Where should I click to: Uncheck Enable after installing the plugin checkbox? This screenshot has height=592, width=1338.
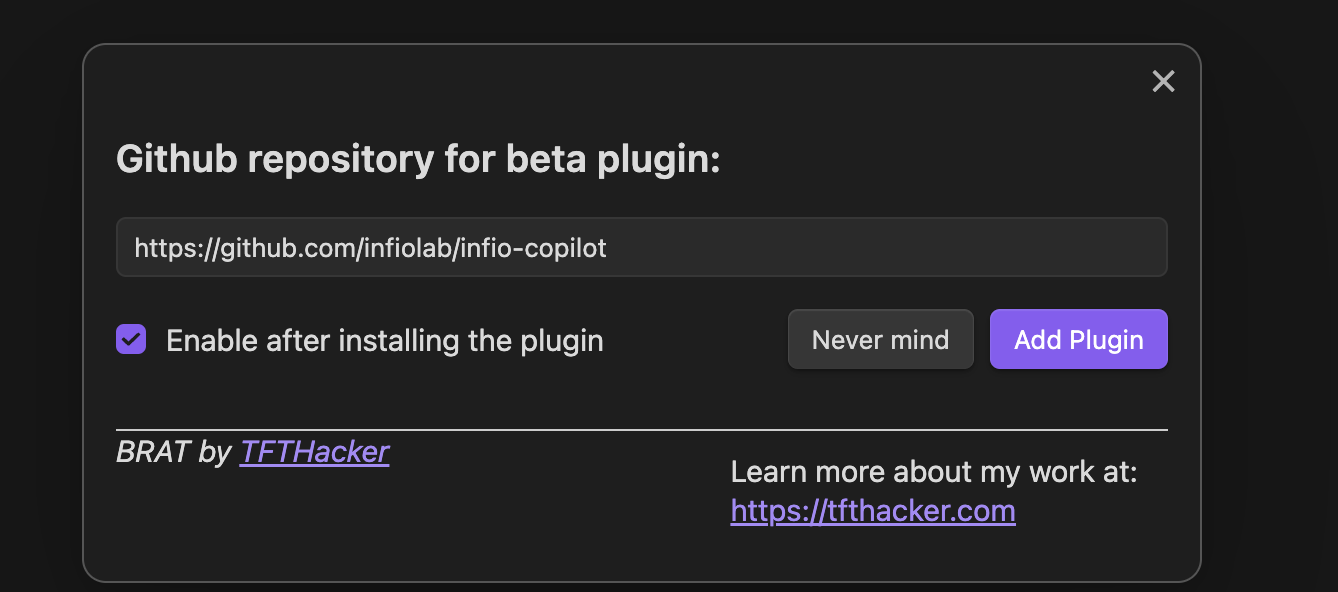[131, 340]
